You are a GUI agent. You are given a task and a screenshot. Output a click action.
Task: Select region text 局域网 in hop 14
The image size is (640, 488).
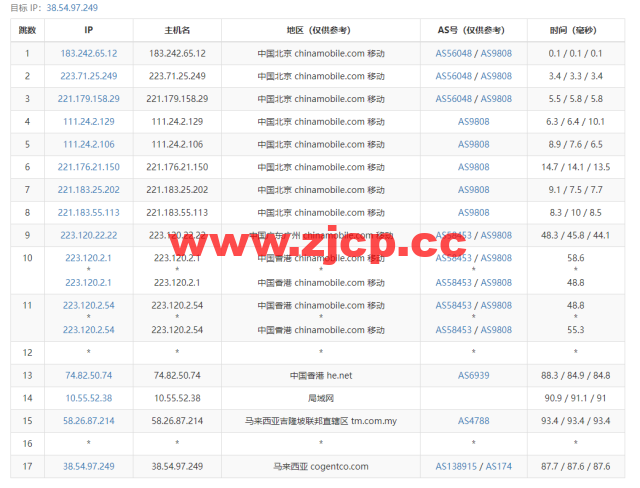(x=321, y=398)
